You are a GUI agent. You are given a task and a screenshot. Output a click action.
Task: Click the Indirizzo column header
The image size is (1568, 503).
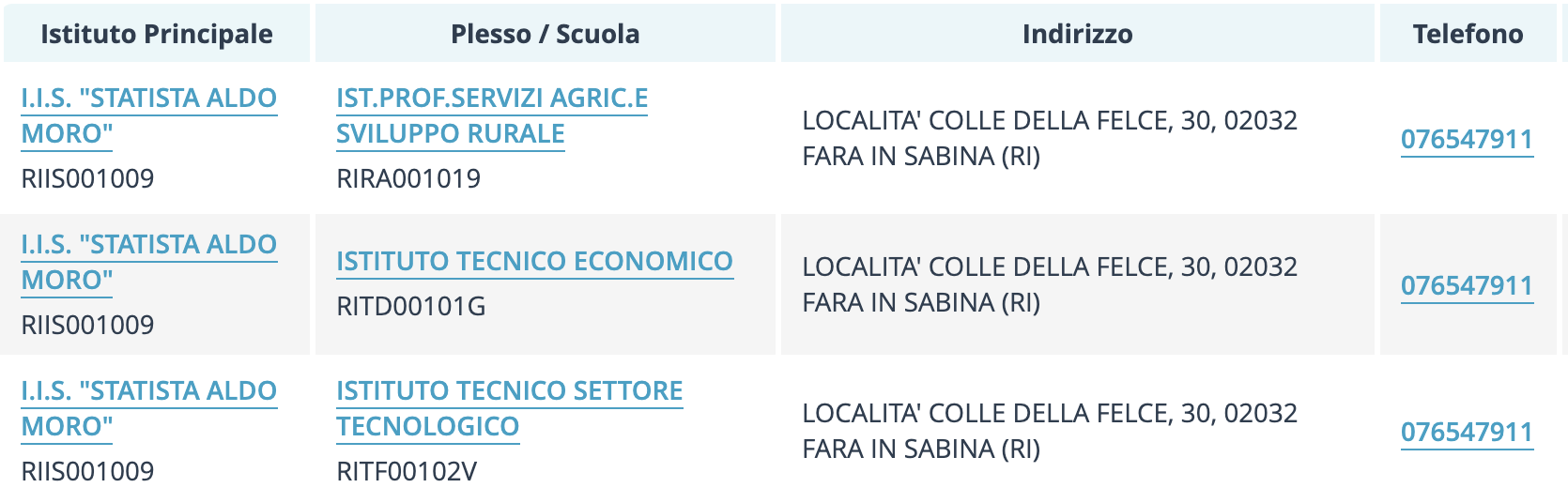tap(1078, 34)
